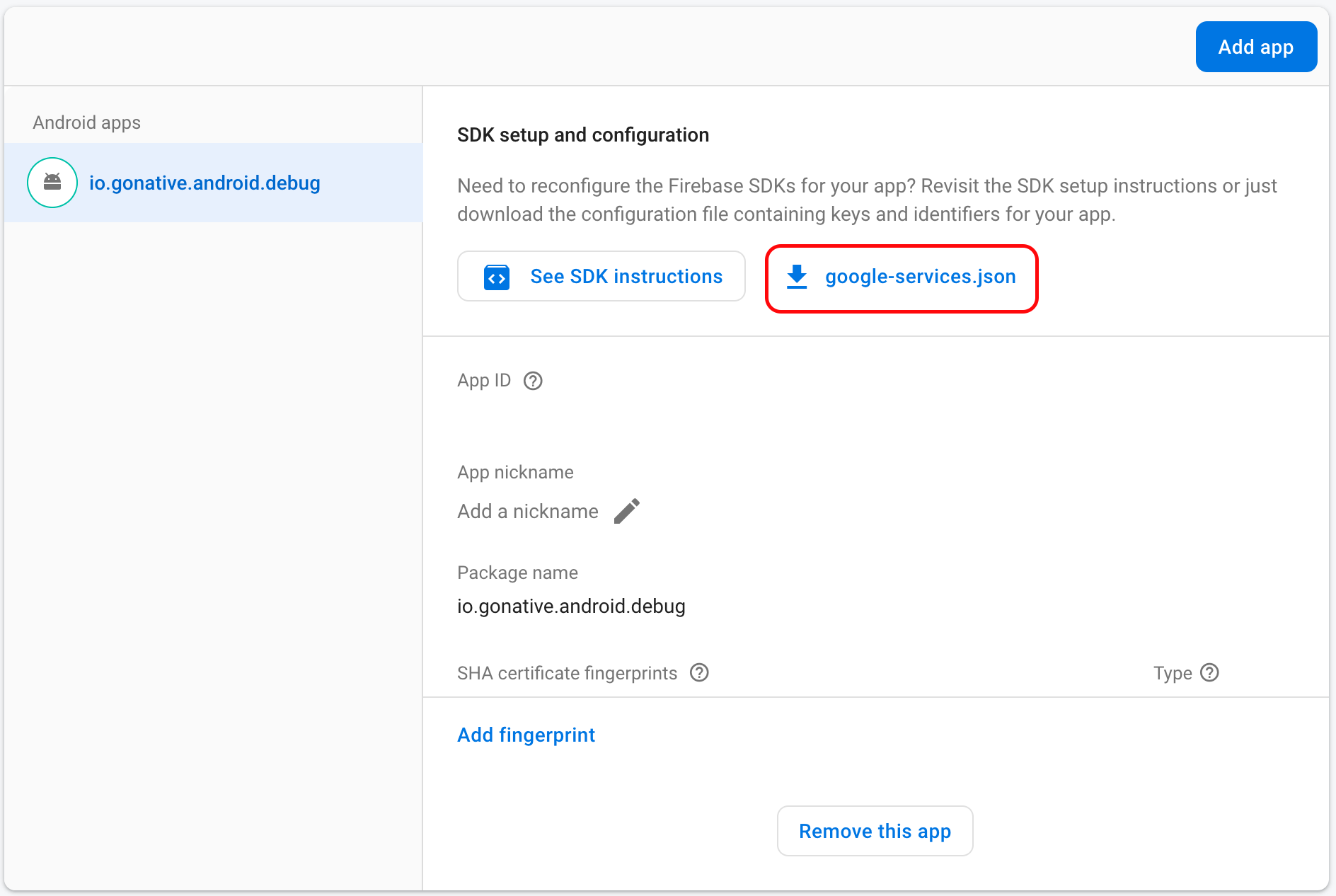The image size is (1336, 896).
Task: Open SHA certificate fingerprints help icon
Action: (699, 672)
